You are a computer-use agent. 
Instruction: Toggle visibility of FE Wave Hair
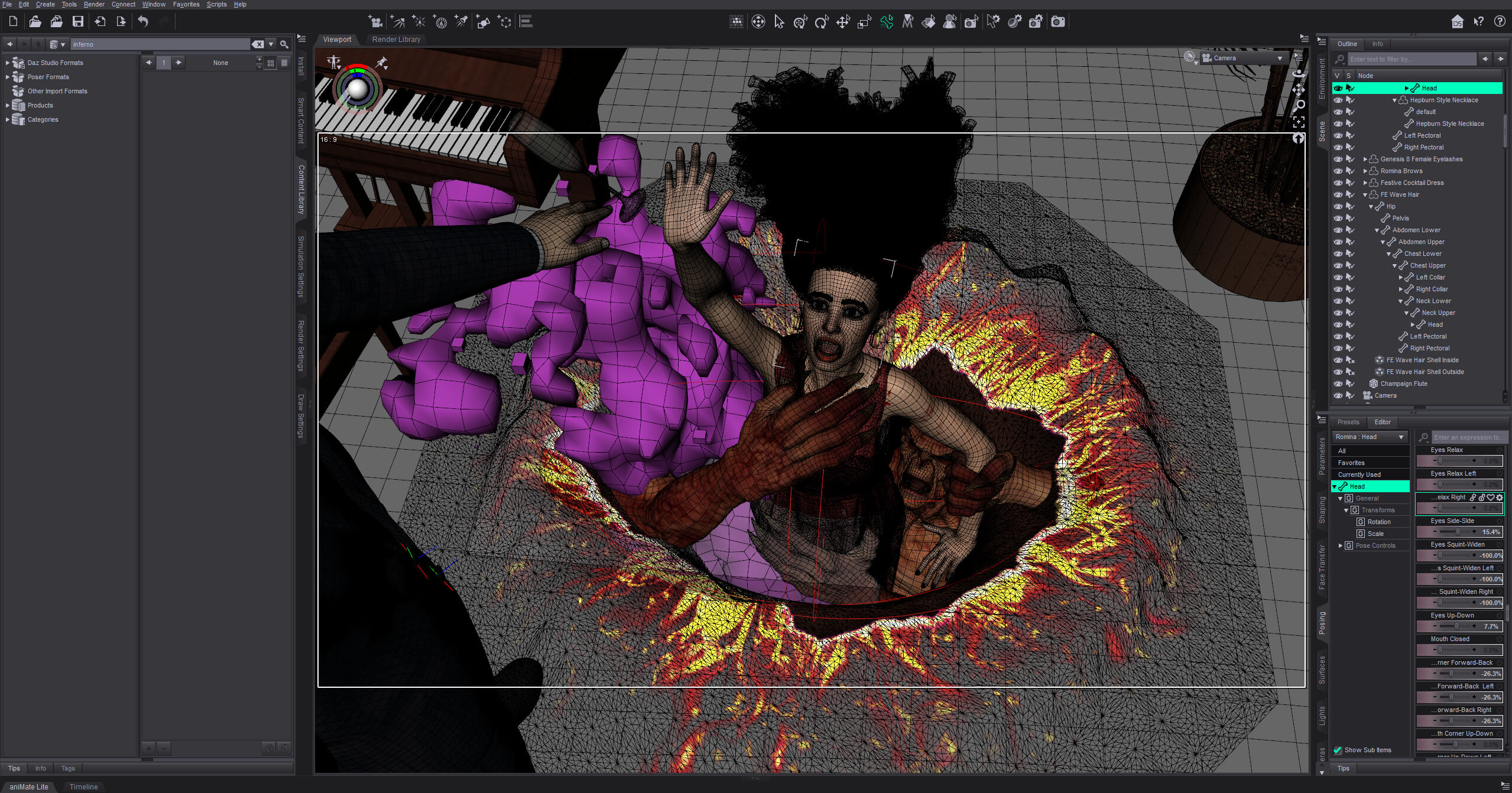click(x=1338, y=194)
